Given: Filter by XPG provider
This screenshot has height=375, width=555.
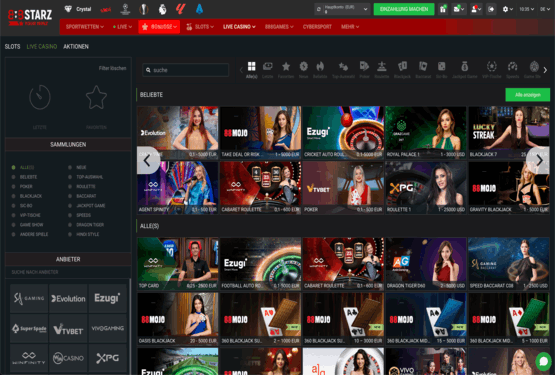Looking at the screenshot, I should point(108,358).
